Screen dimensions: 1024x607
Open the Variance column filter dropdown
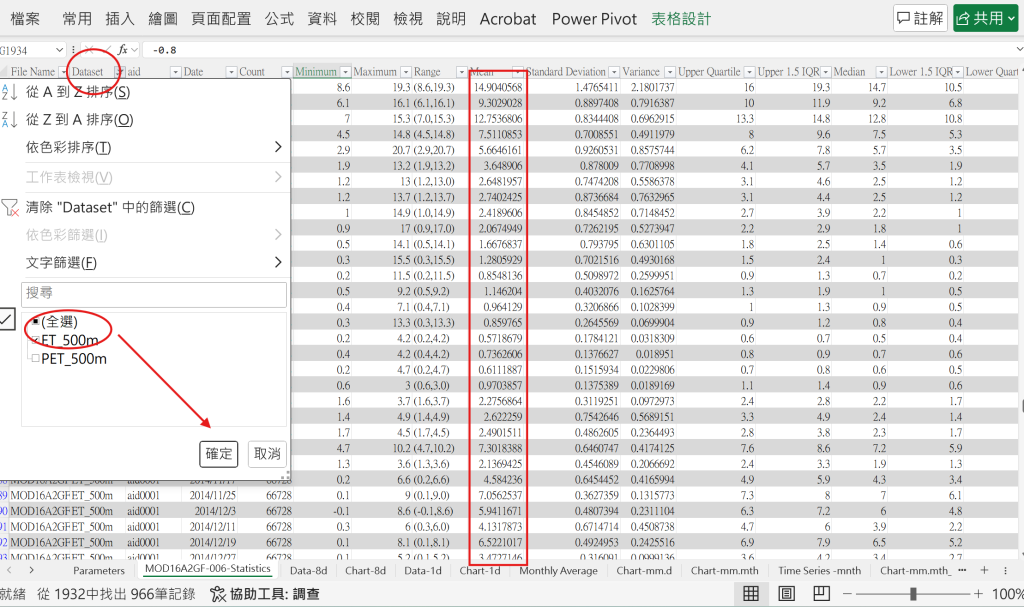(670, 72)
